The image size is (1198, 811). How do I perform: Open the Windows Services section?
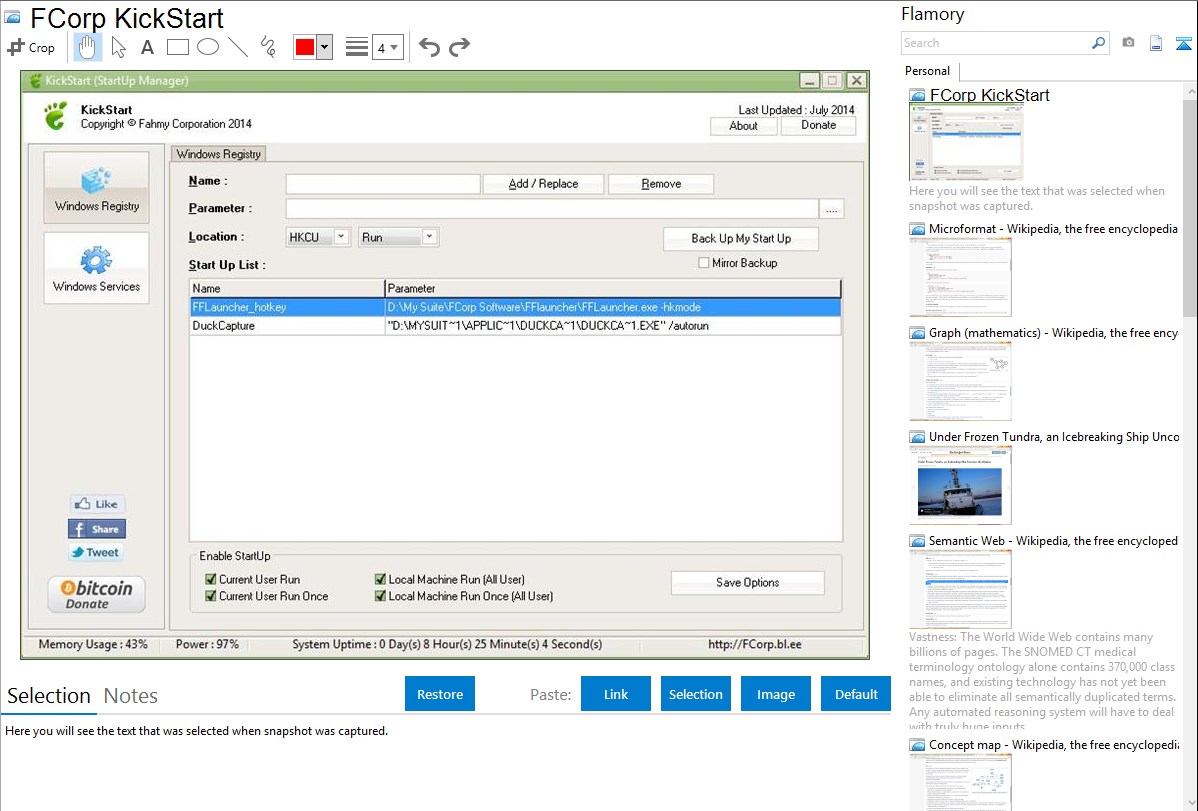96,268
